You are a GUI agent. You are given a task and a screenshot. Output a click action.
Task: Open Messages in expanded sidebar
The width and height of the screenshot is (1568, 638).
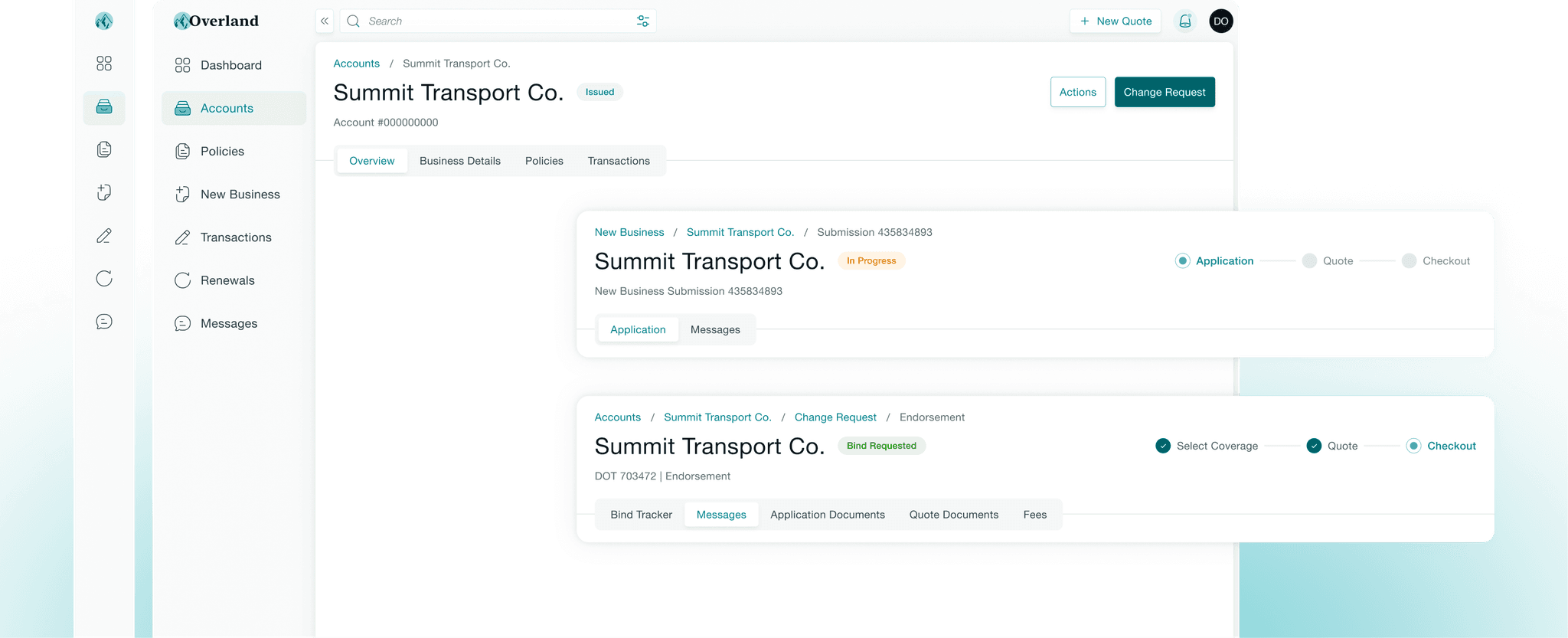234,323
